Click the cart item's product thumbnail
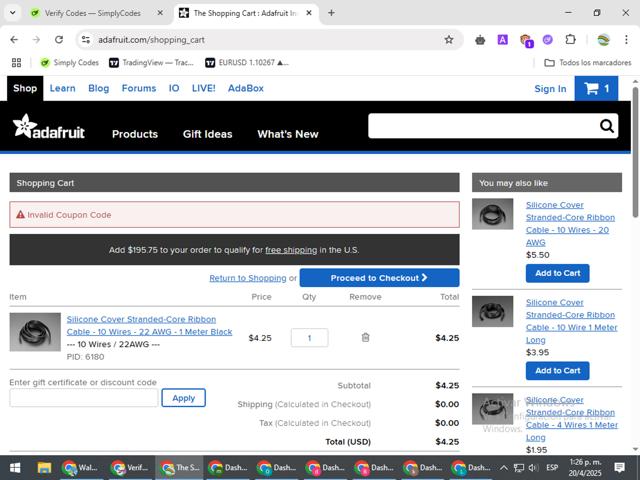640x480 pixels. pyautogui.click(x=35, y=332)
